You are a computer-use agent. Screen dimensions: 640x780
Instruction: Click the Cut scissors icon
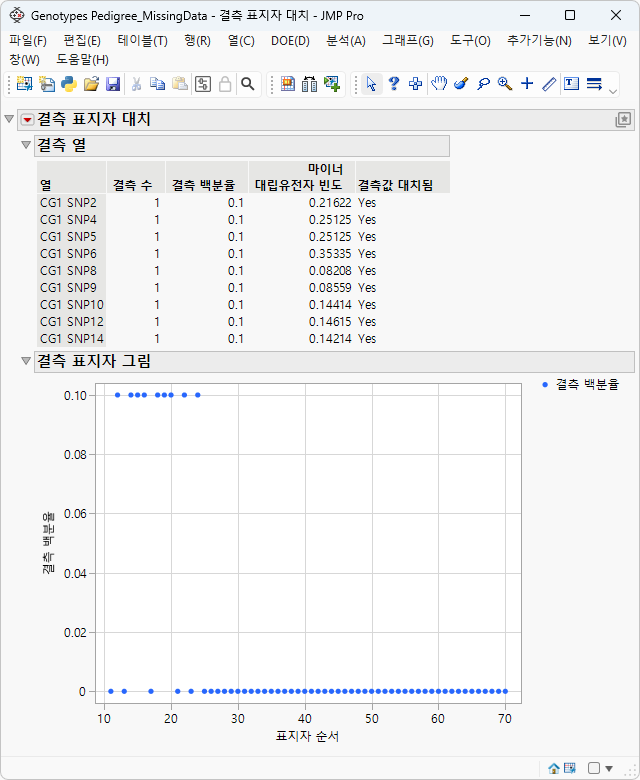click(136, 84)
